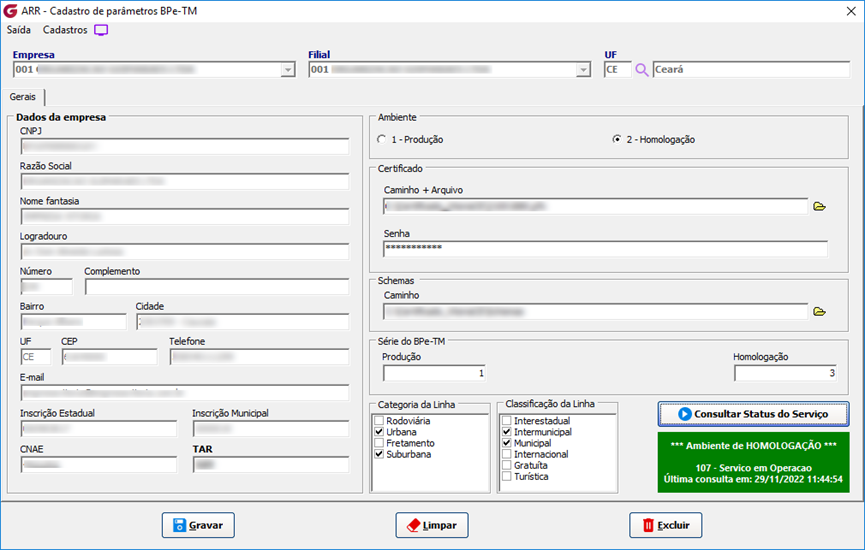Image resolution: width=865 pixels, height=550 pixels.
Task: Expand the Filial dropdown
Action: pos(583,70)
